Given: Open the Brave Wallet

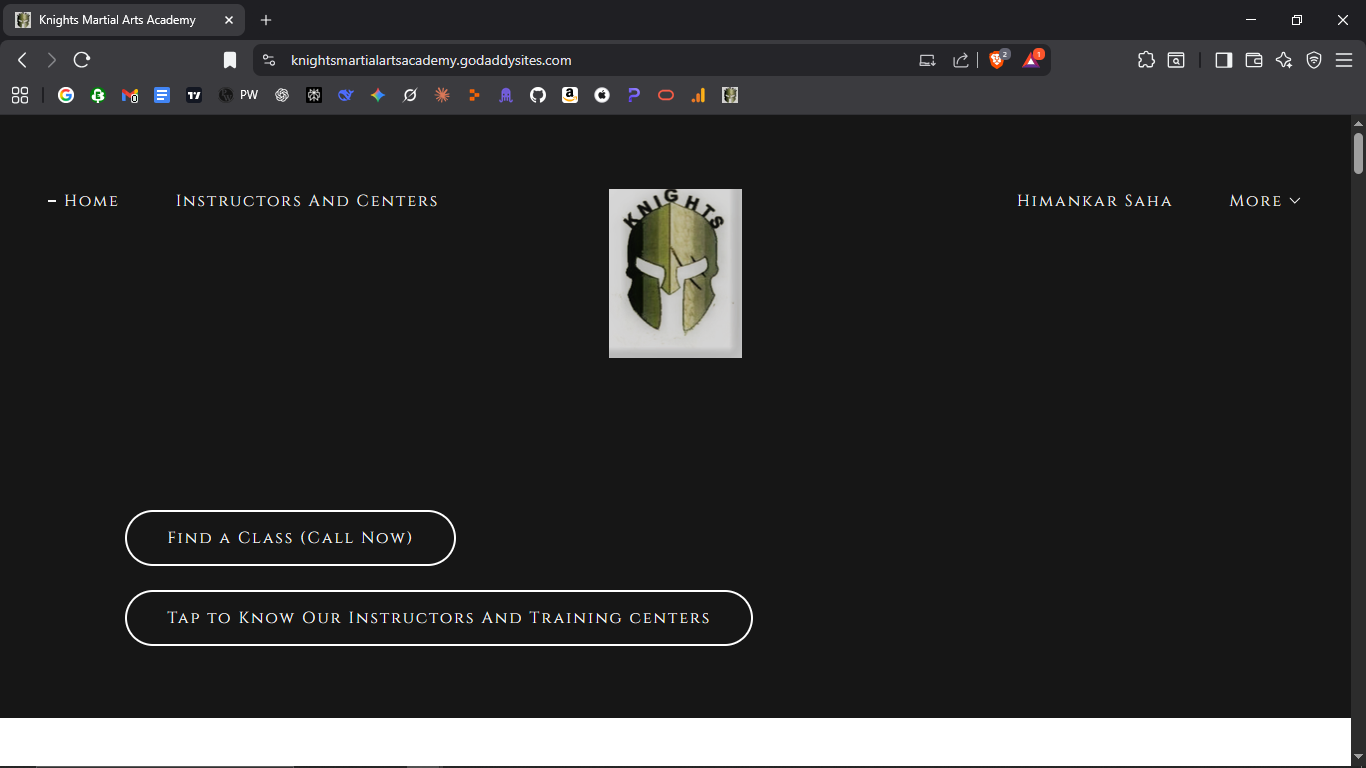Looking at the screenshot, I should coord(1253,60).
